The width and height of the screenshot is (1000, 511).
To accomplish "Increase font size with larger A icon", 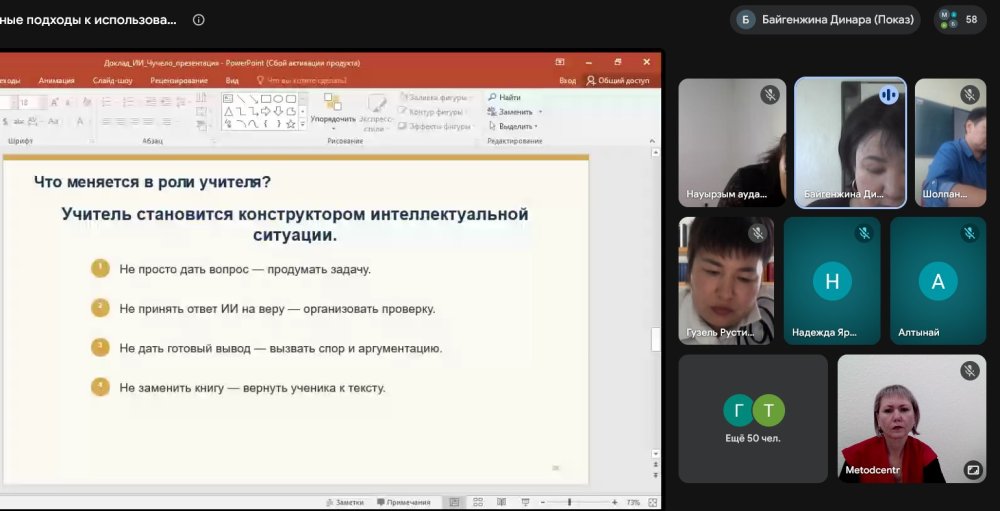I will coord(54,102).
